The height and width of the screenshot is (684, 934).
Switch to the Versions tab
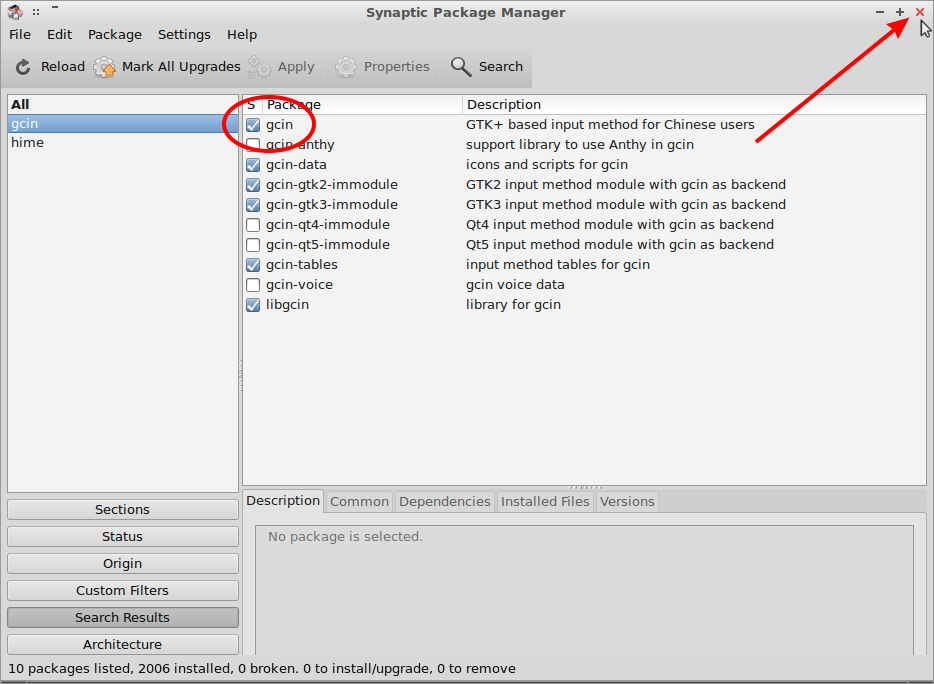[627, 502]
